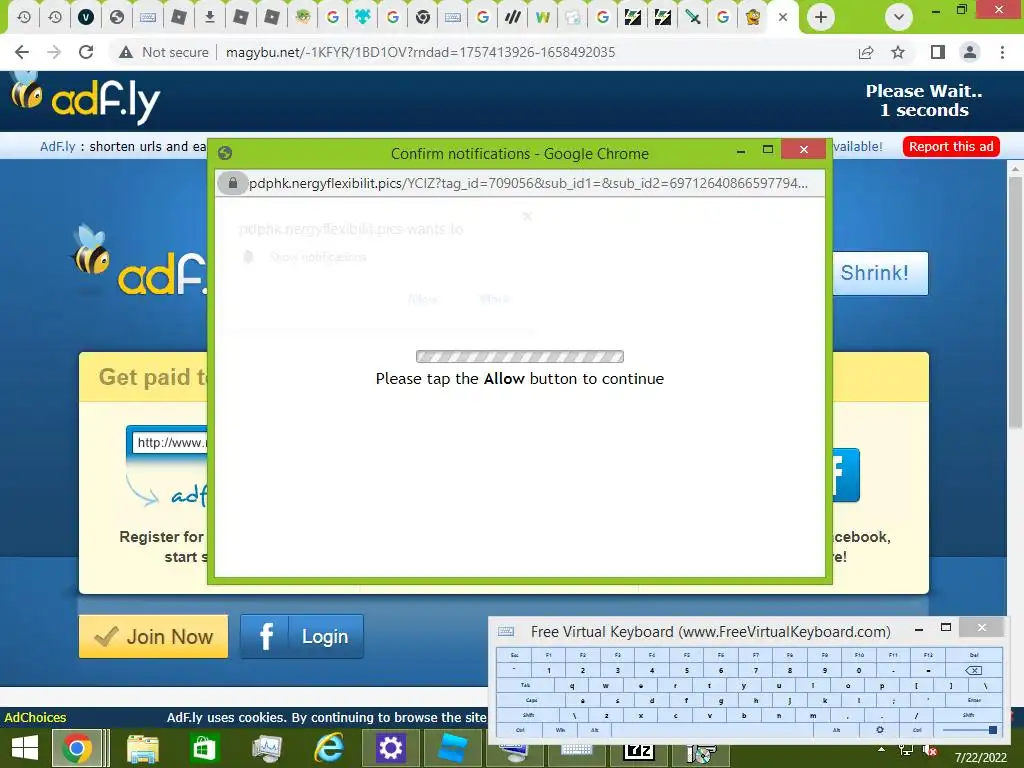Open Internet Explorer from the taskbar
Image resolution: width=1024 pixels, height=768 pixels.
[x=329, y=748]
